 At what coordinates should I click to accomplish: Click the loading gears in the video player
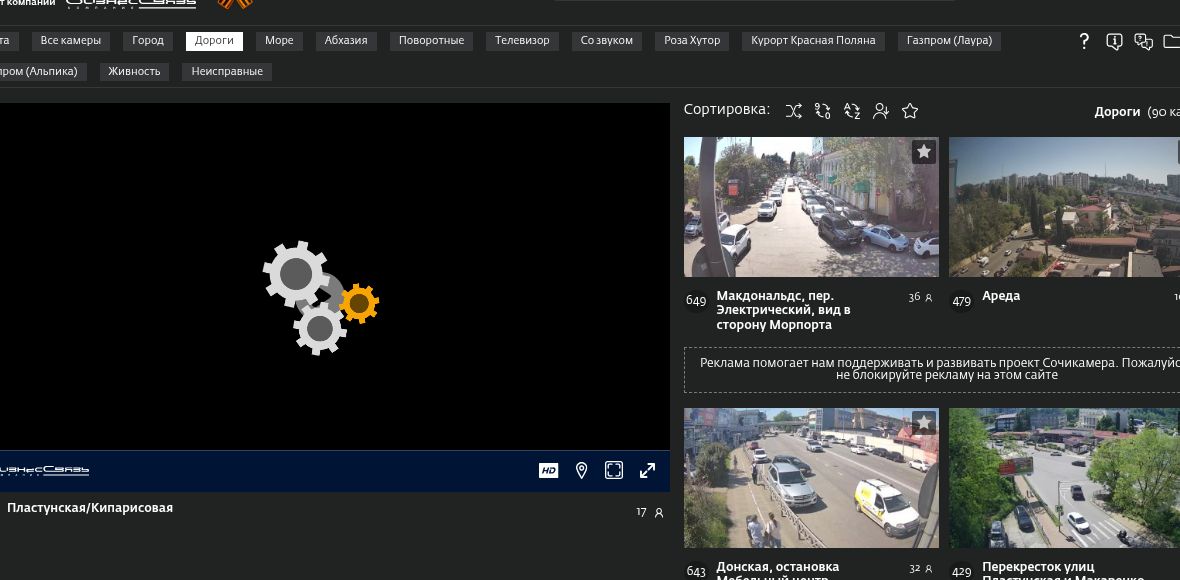point(320,298)
